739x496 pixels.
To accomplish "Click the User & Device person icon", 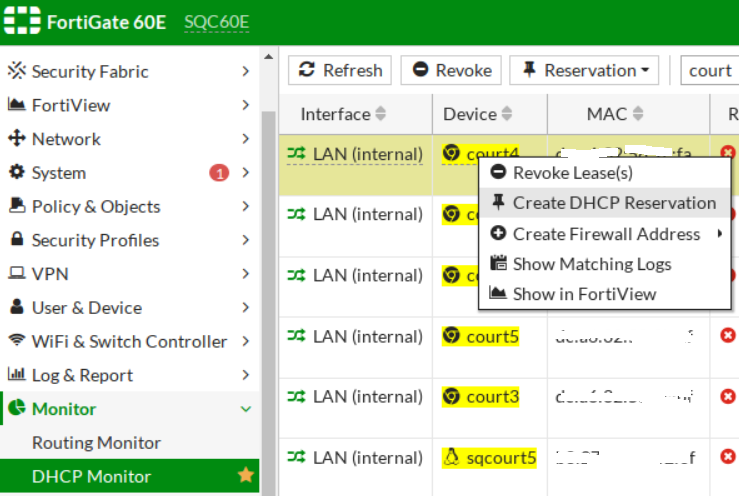I will pos(17,306).
